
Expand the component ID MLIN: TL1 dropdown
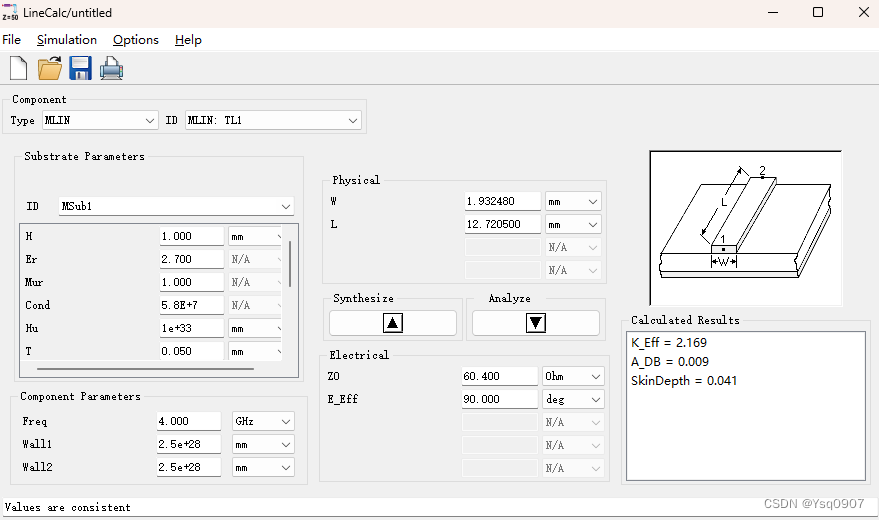(x=273, y=120)
